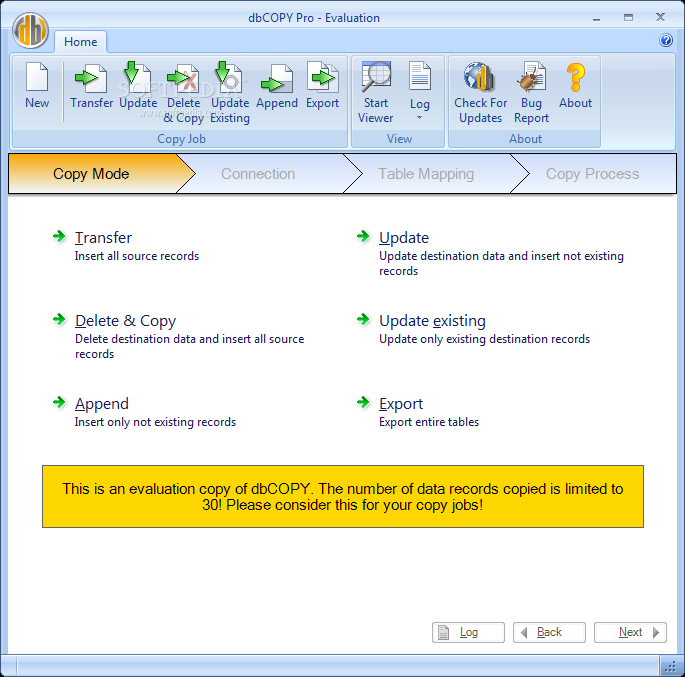The height and width of the screenshot is (677, 685).
Task: Go to the Table Mapping wizard step
Action: point(426,174)
